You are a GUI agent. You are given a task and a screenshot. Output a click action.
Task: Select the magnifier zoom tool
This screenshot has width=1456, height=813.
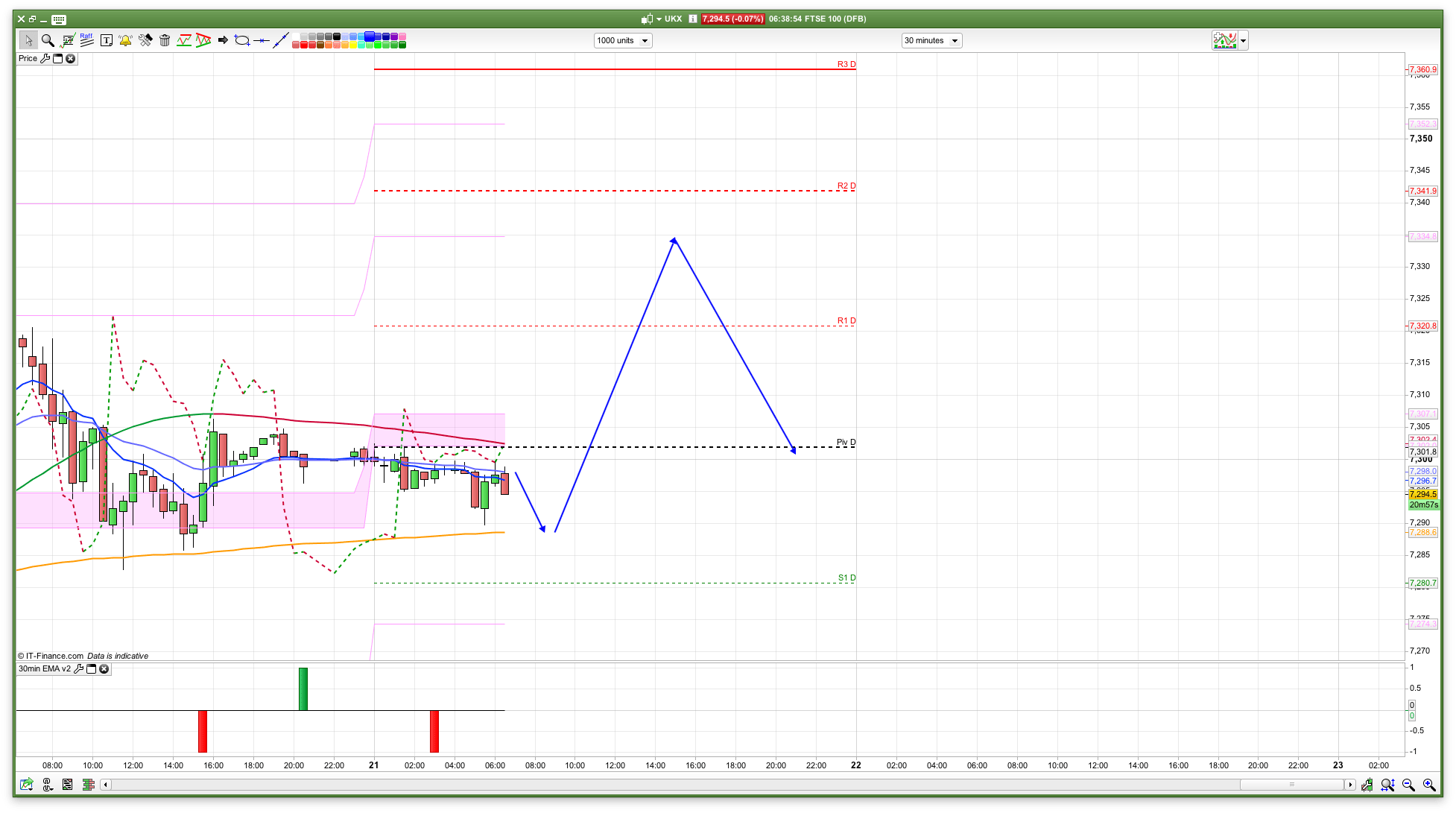(48, 40)
